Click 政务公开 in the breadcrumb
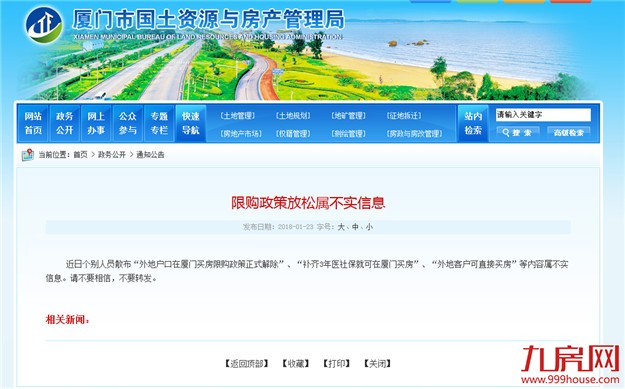The image size is (625, 389). [112, 155]
